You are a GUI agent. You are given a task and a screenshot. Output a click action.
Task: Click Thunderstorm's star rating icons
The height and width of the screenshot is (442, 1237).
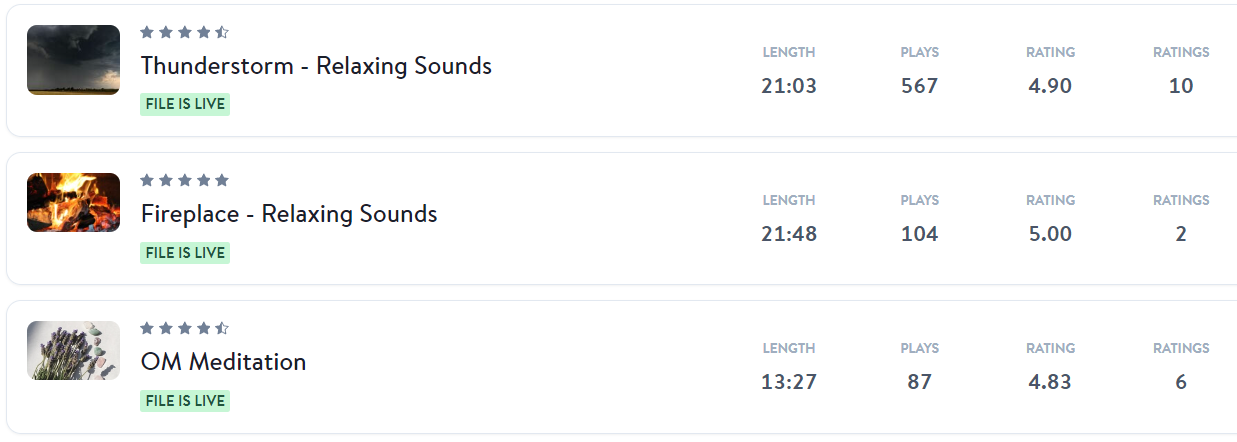click(184, 32)
